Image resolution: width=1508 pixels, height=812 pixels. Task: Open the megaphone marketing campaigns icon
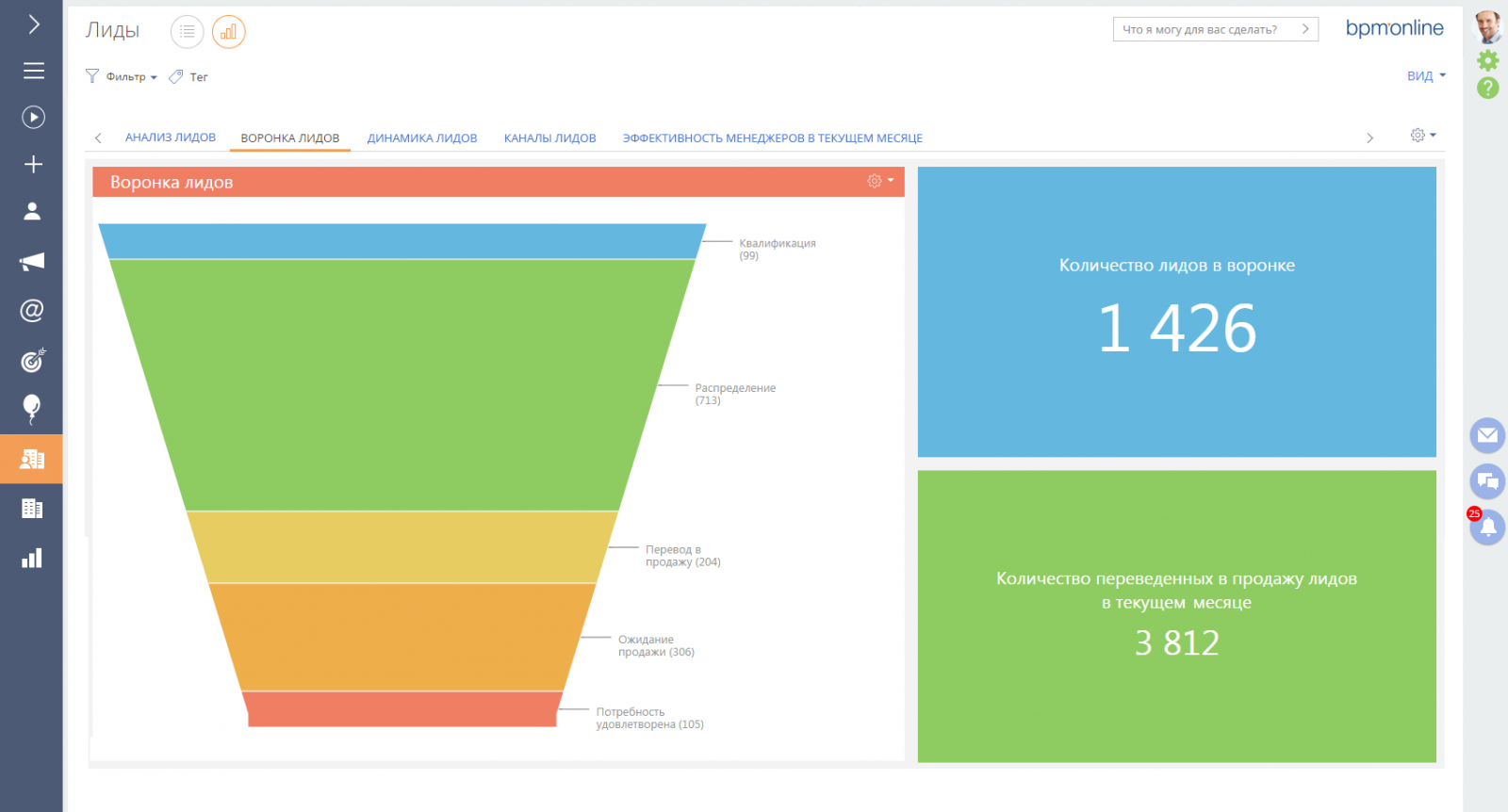[x=32, y=261]
